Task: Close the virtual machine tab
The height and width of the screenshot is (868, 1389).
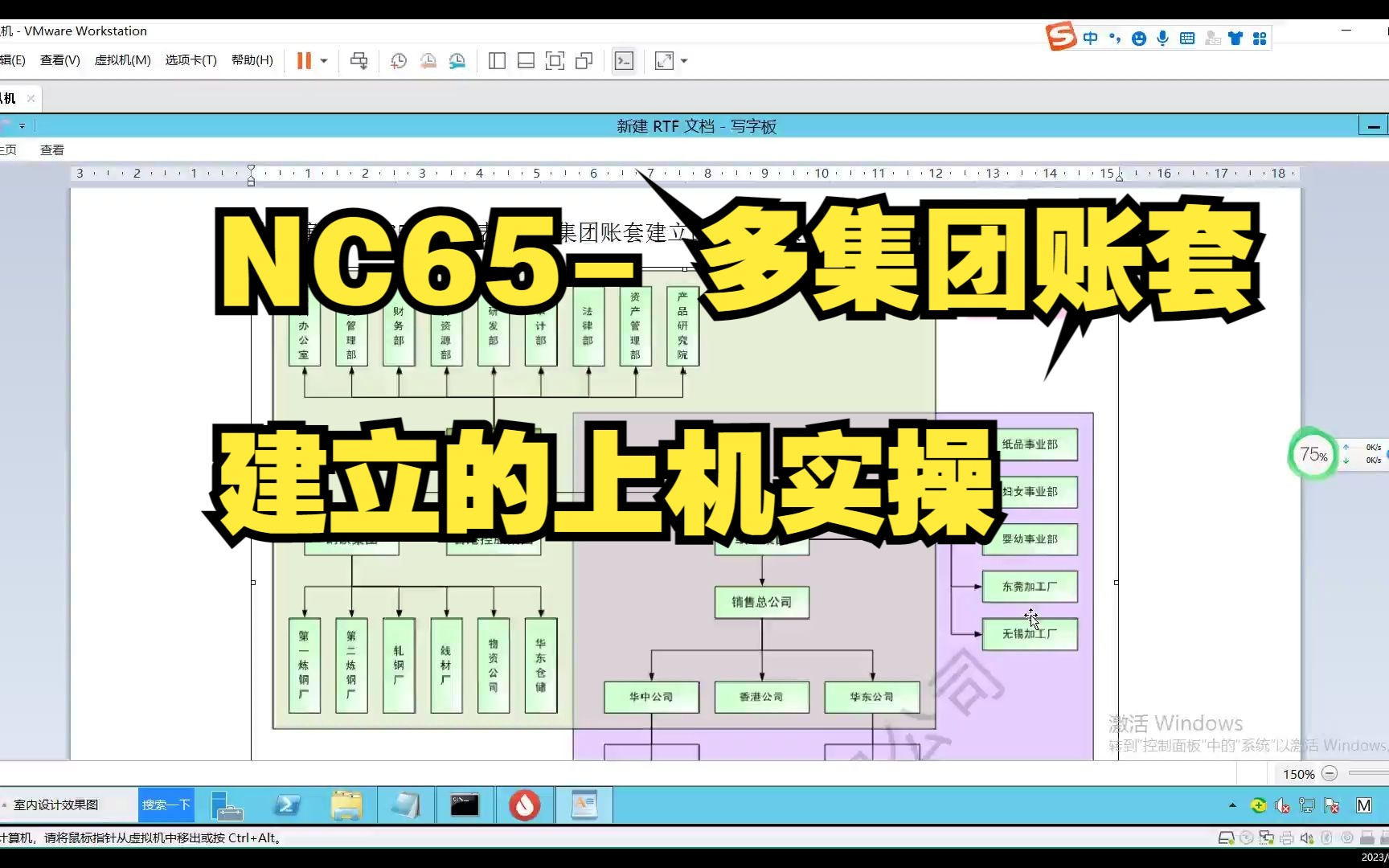Action: tap(31, 98)
